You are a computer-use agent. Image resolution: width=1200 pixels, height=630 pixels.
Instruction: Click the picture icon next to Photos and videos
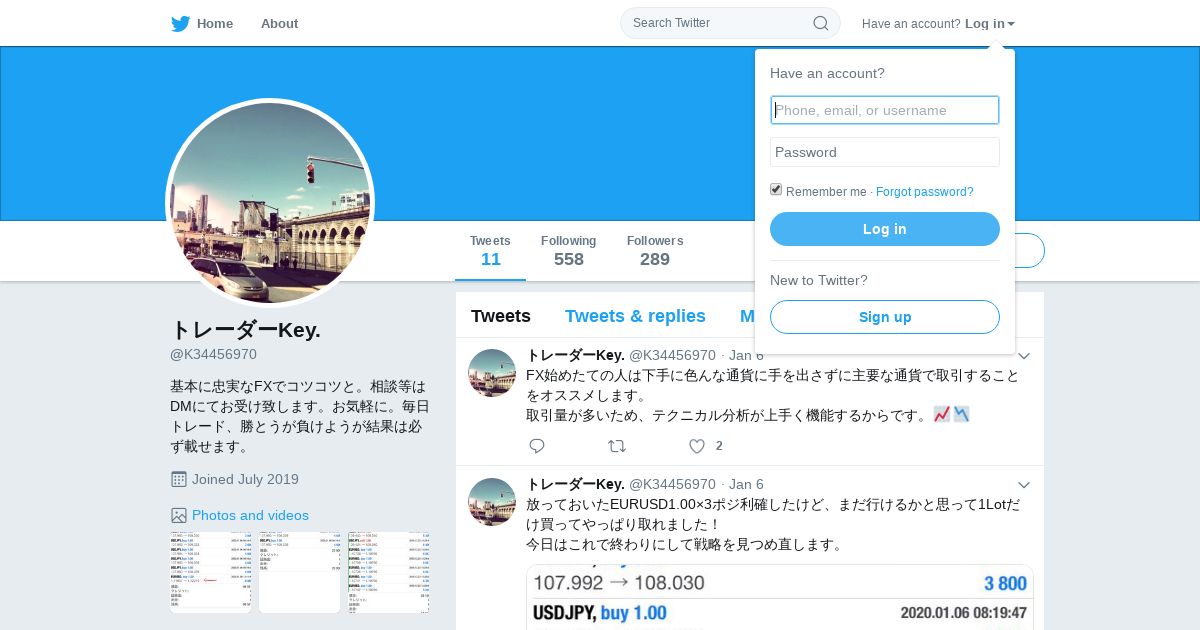179,515
